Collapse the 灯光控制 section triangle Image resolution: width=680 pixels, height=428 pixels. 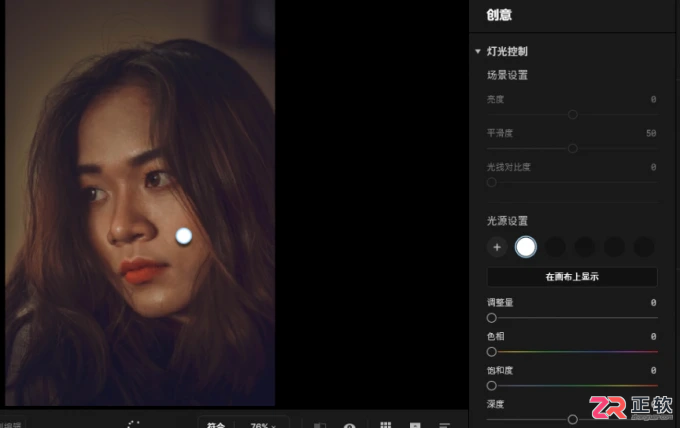click(x=478, y=51)
